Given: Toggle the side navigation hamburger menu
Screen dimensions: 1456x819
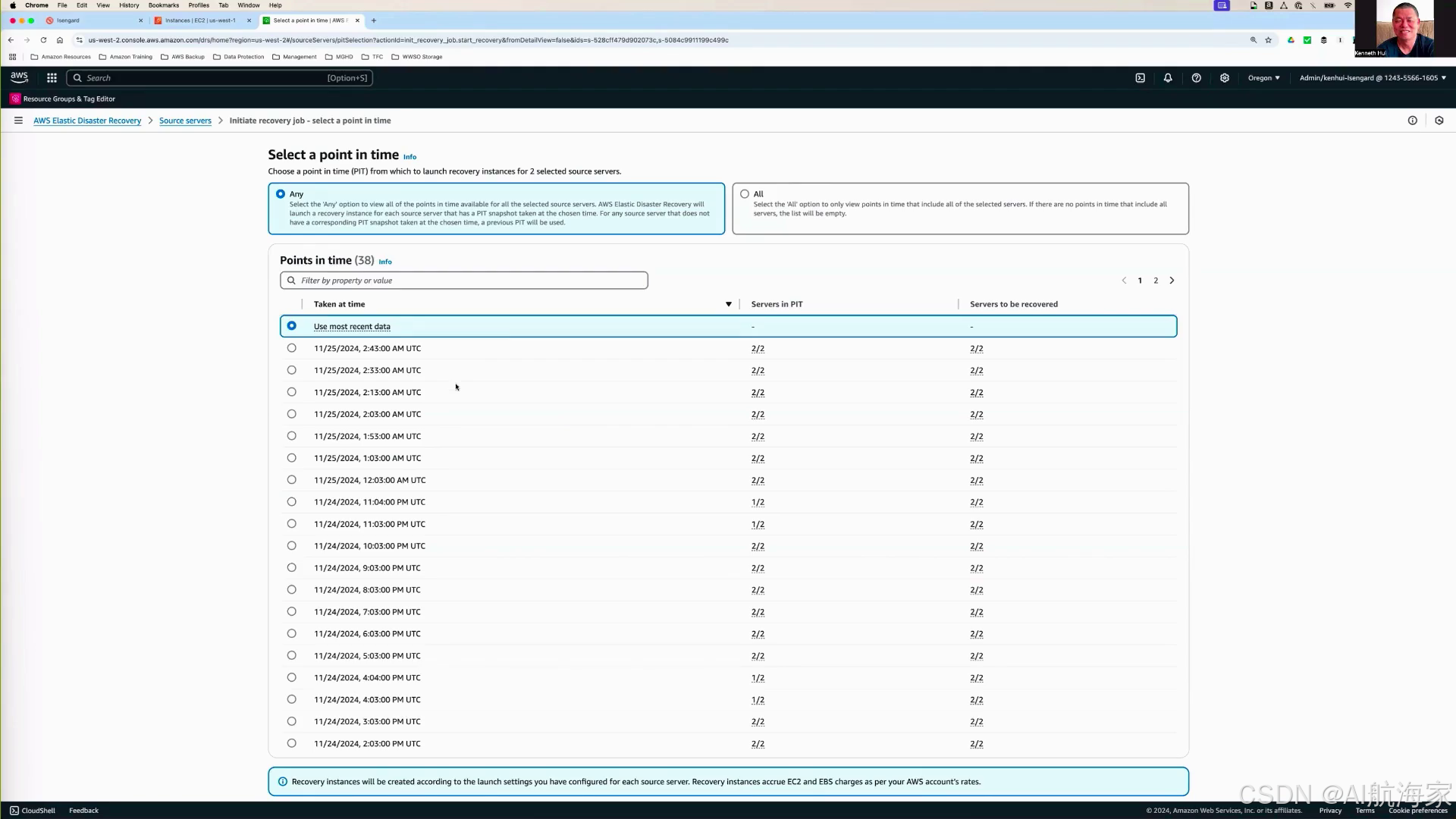Looking at the screenshot, I should pos(18,121).
